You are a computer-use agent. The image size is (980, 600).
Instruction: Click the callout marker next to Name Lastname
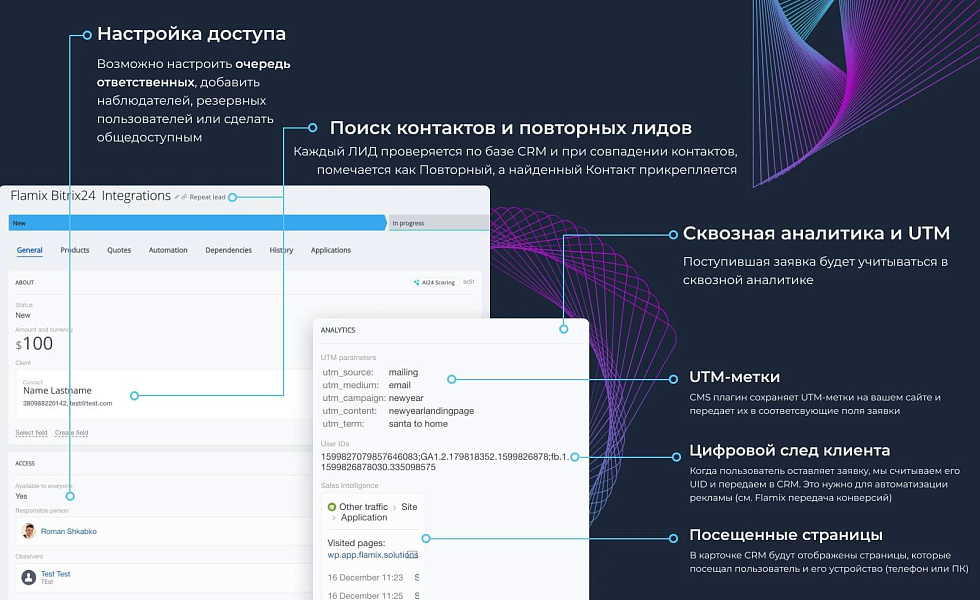[x=135, y=395]
